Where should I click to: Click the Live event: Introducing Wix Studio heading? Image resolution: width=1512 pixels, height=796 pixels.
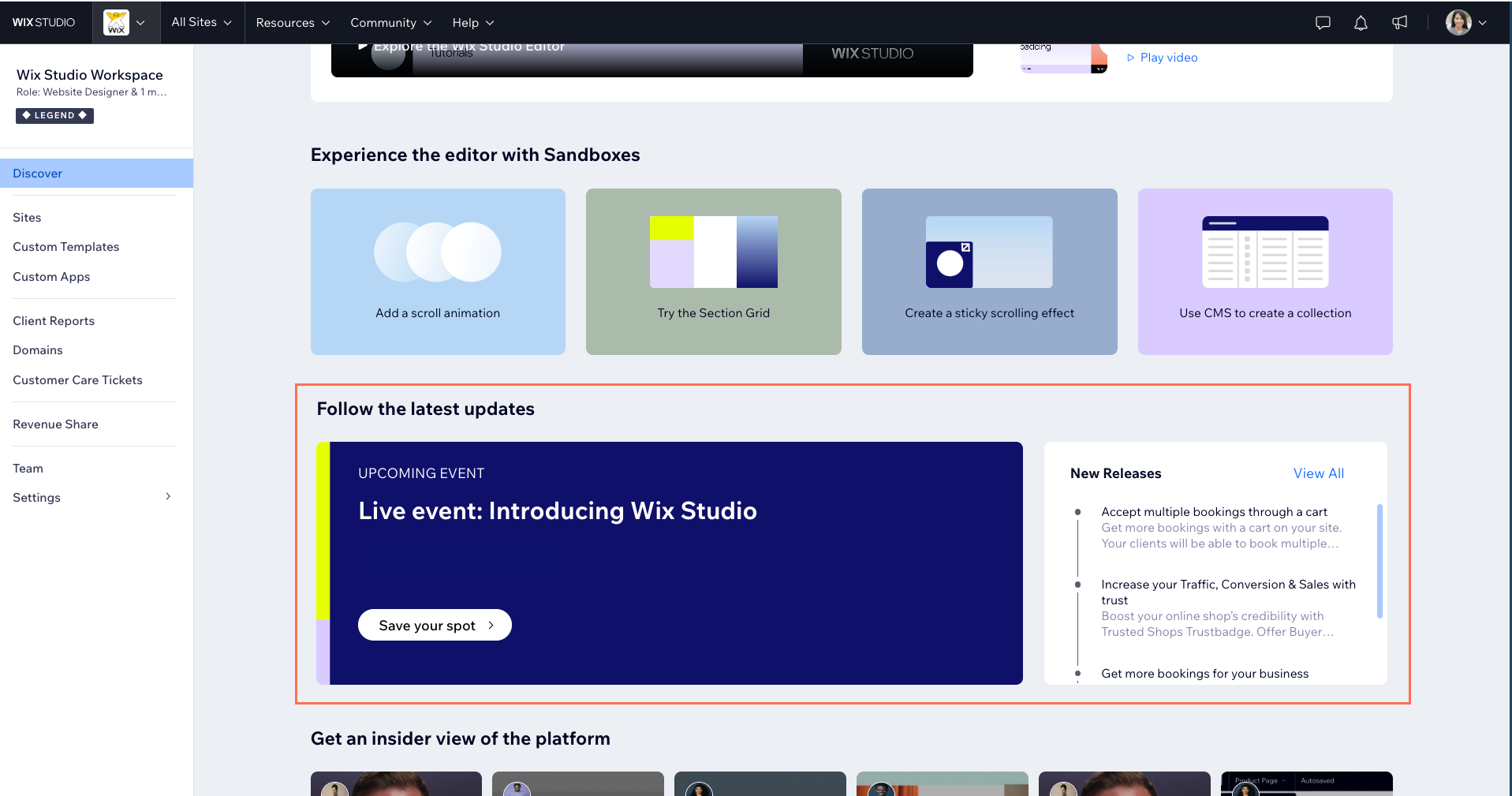tap(558, 510)
